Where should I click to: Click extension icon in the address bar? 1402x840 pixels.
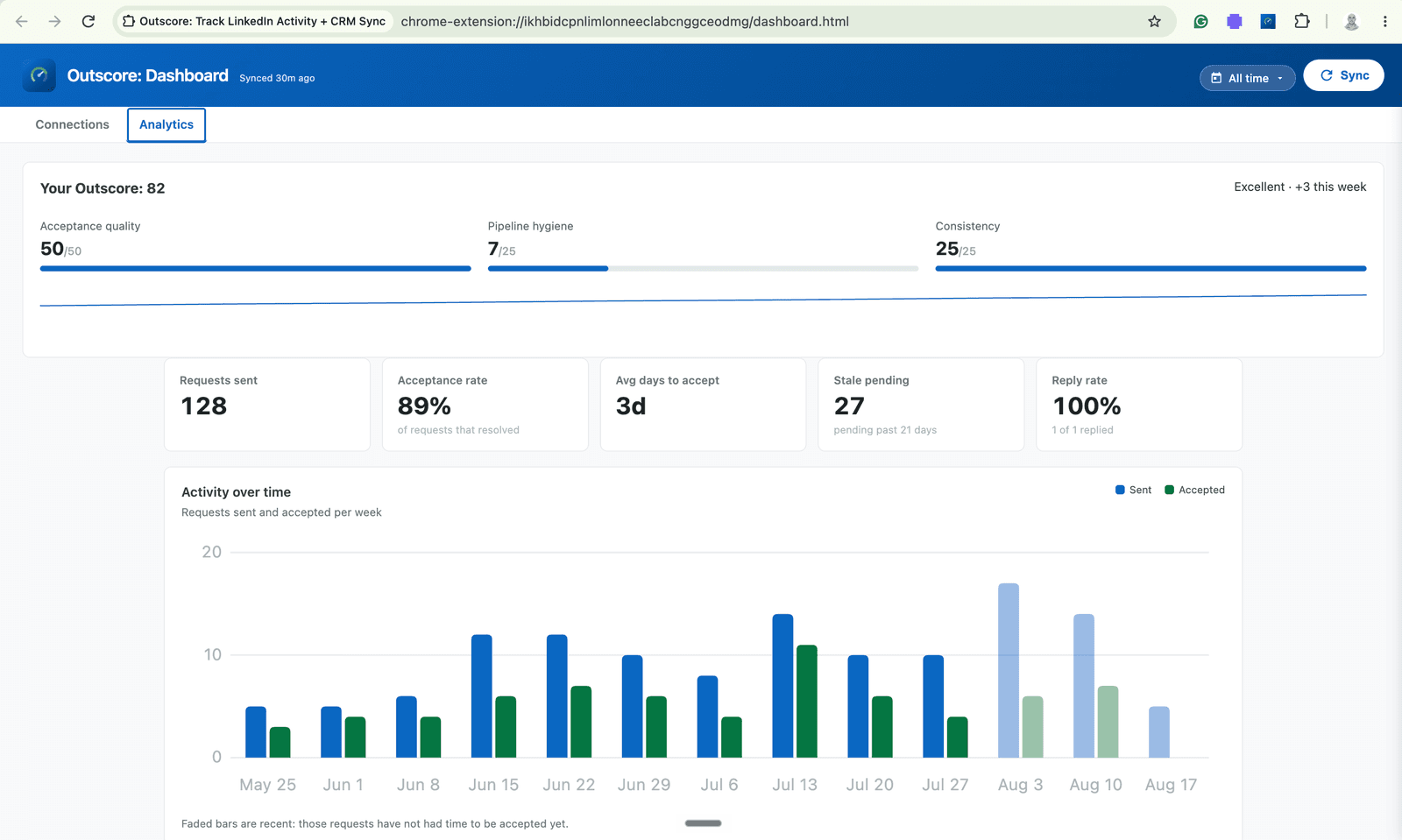(x=129, y=21)
